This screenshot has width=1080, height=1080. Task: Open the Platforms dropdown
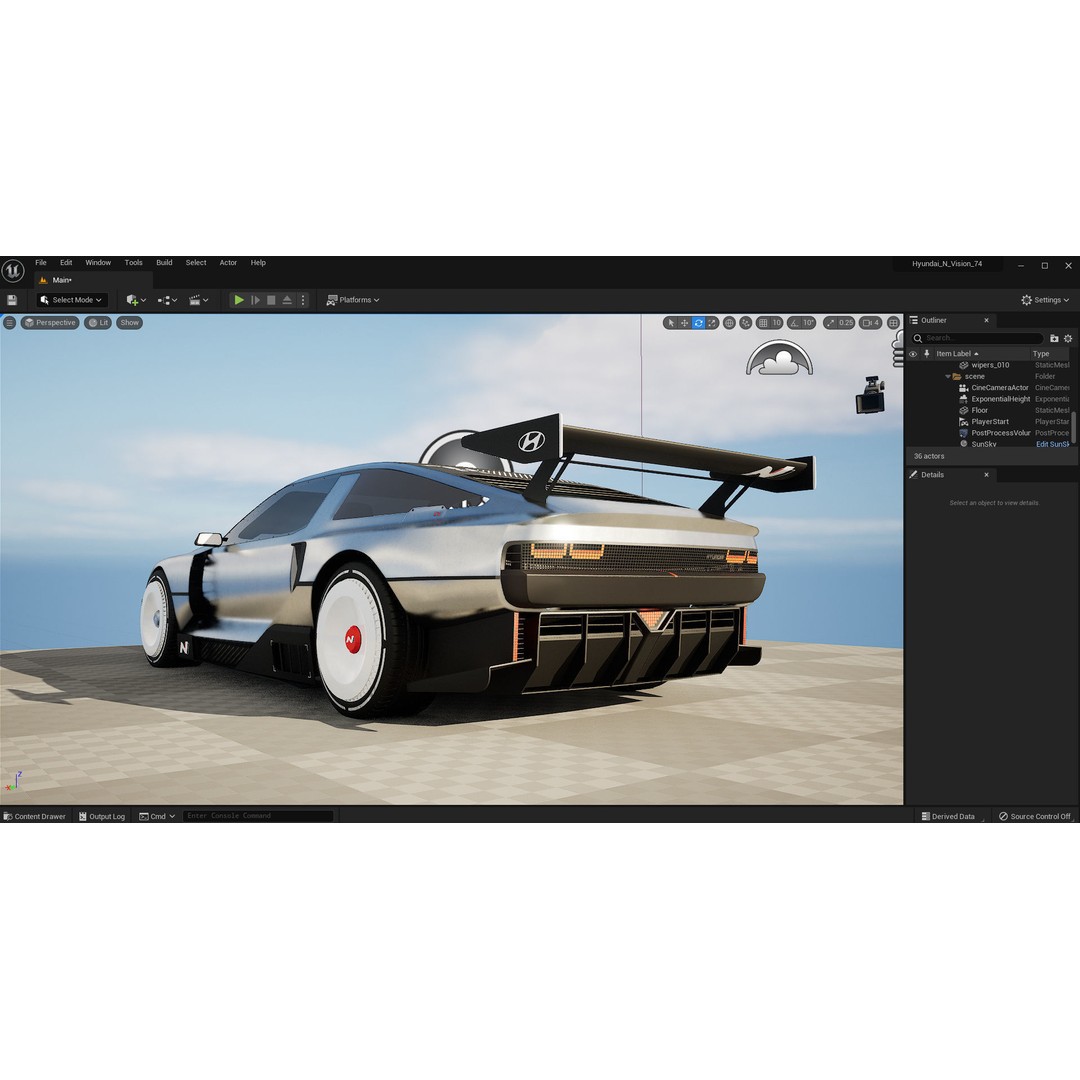coord(353,300)
